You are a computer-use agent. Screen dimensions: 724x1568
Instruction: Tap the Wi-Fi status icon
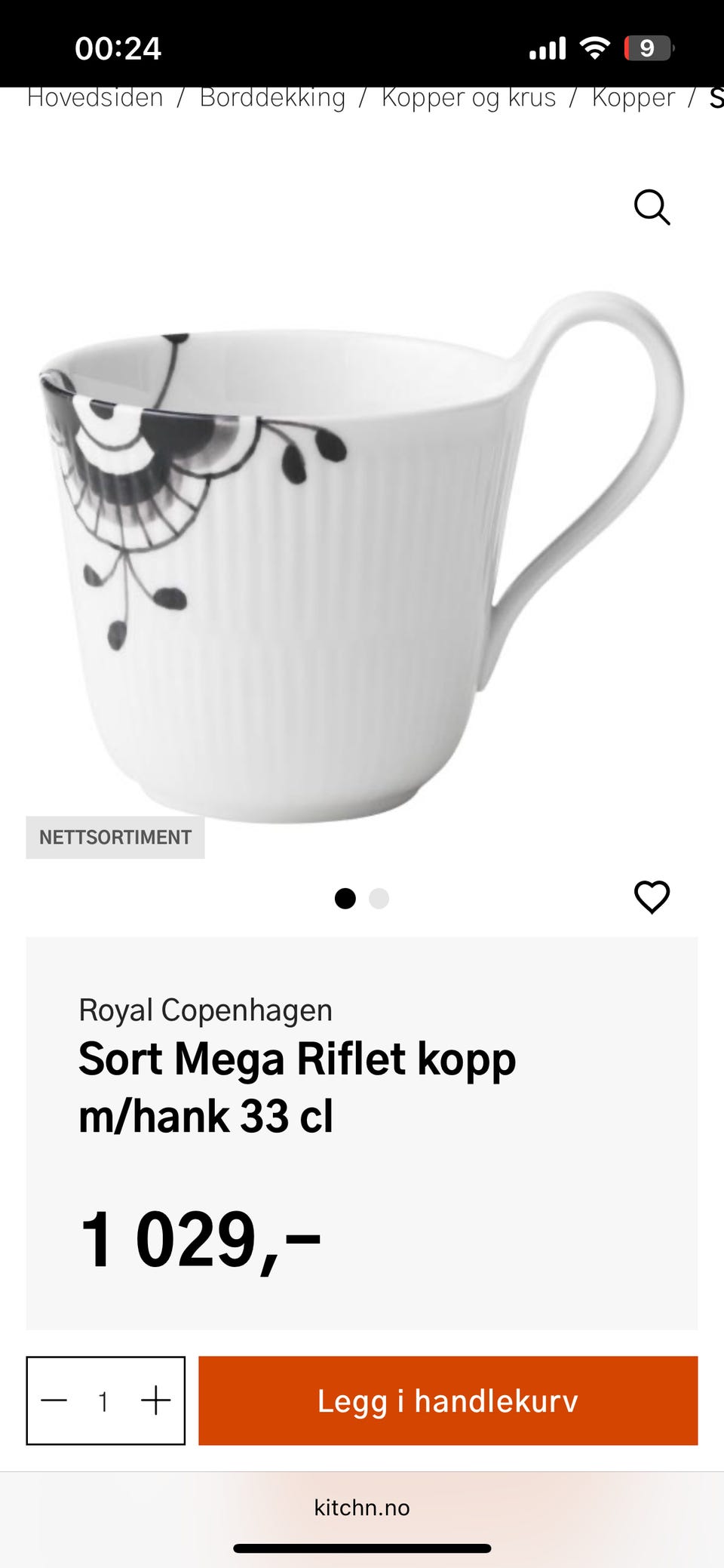pos(595,48)
